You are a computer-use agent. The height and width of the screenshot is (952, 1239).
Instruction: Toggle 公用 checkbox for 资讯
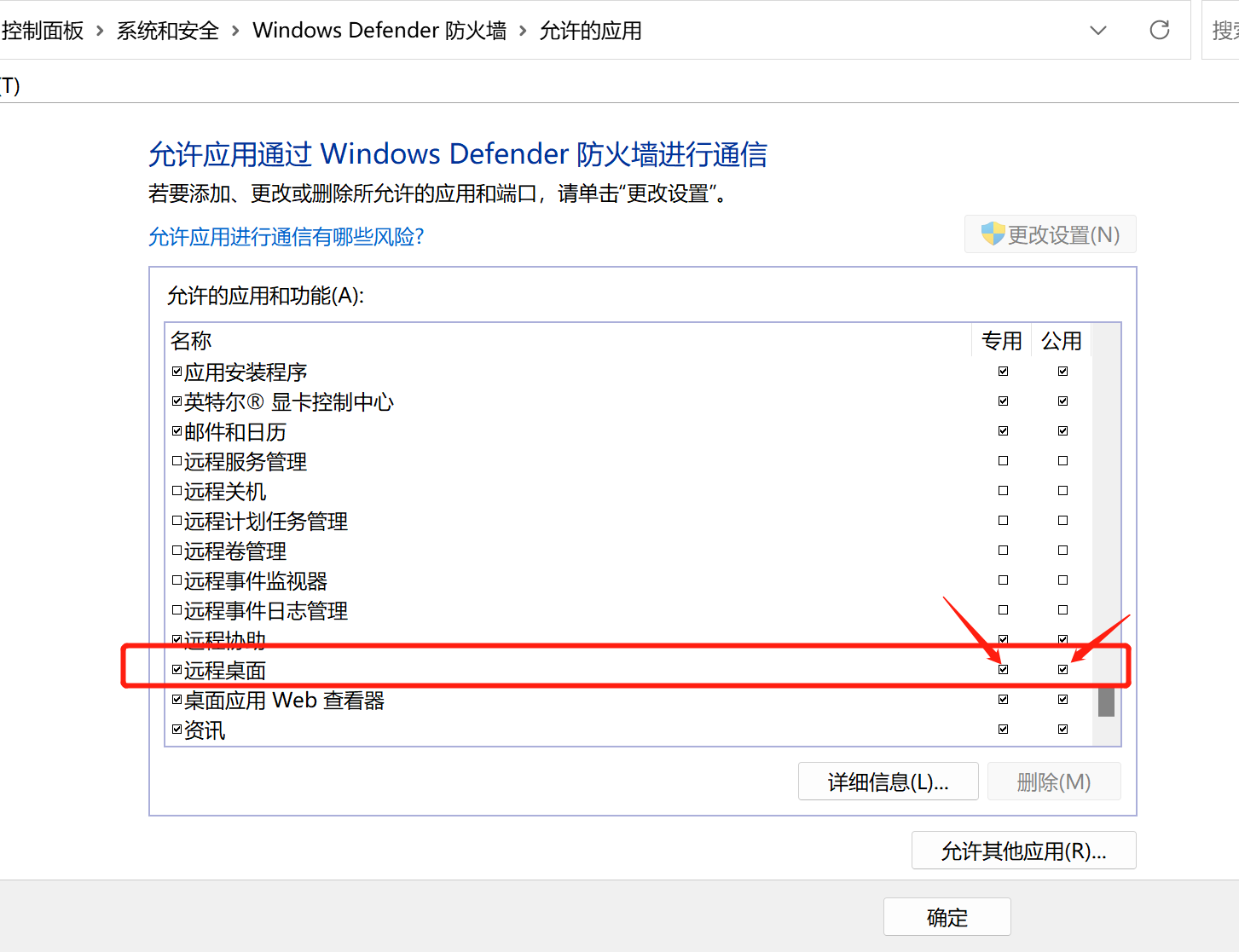pos(1062,730)
